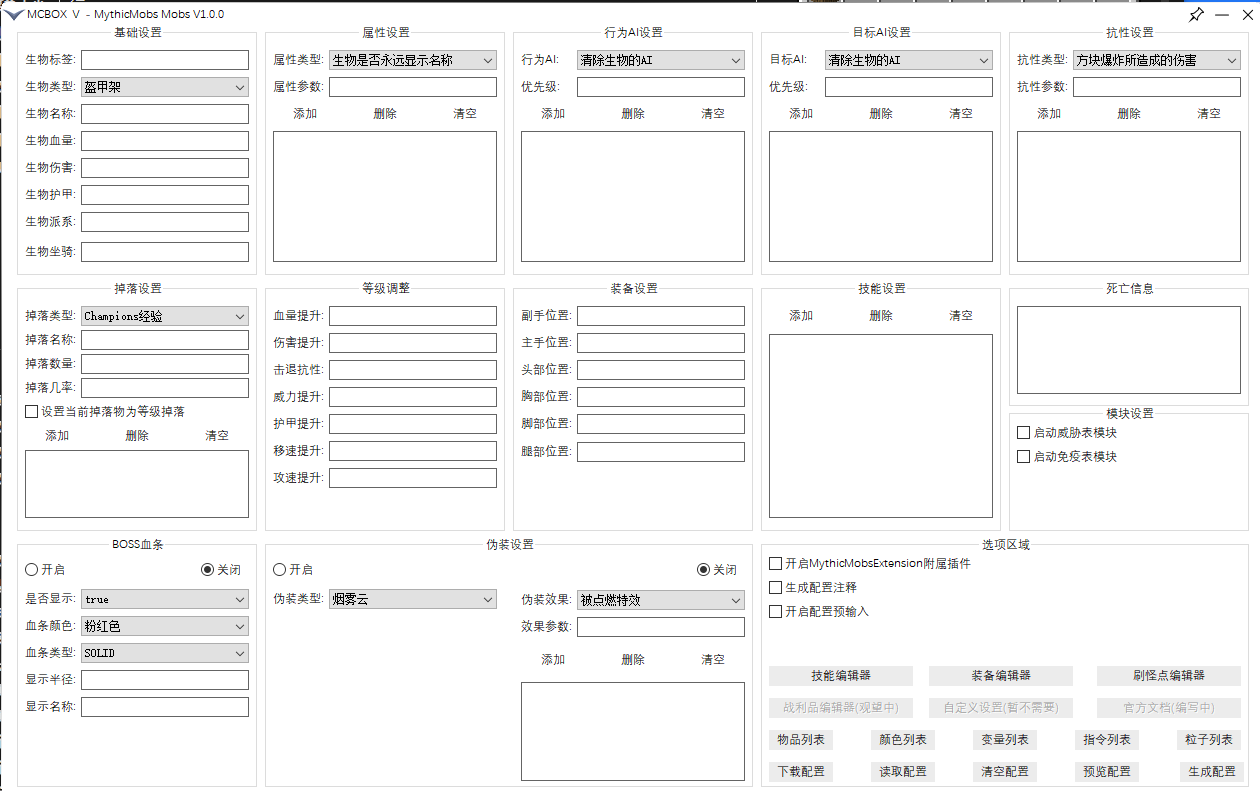1260x791 pixels.
Task: Click the 血量提升 input field
Action: pos(413,316)
